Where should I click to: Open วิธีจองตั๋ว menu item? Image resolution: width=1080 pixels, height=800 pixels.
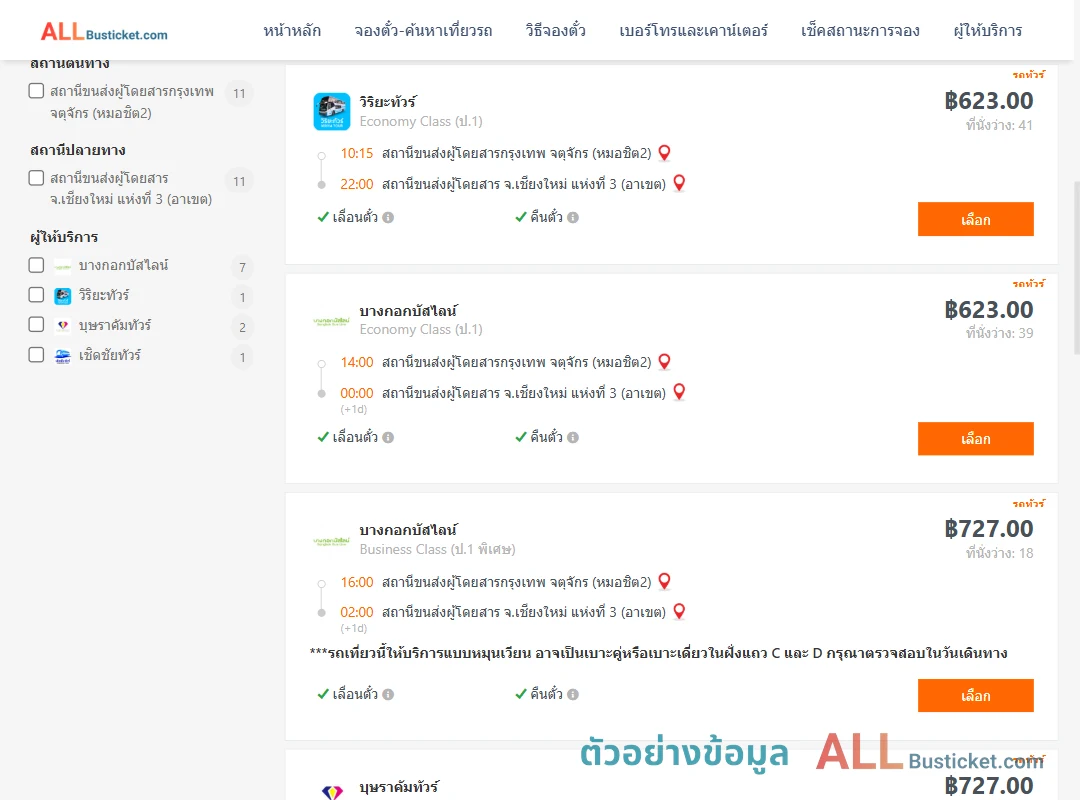[x=555, y=31]
